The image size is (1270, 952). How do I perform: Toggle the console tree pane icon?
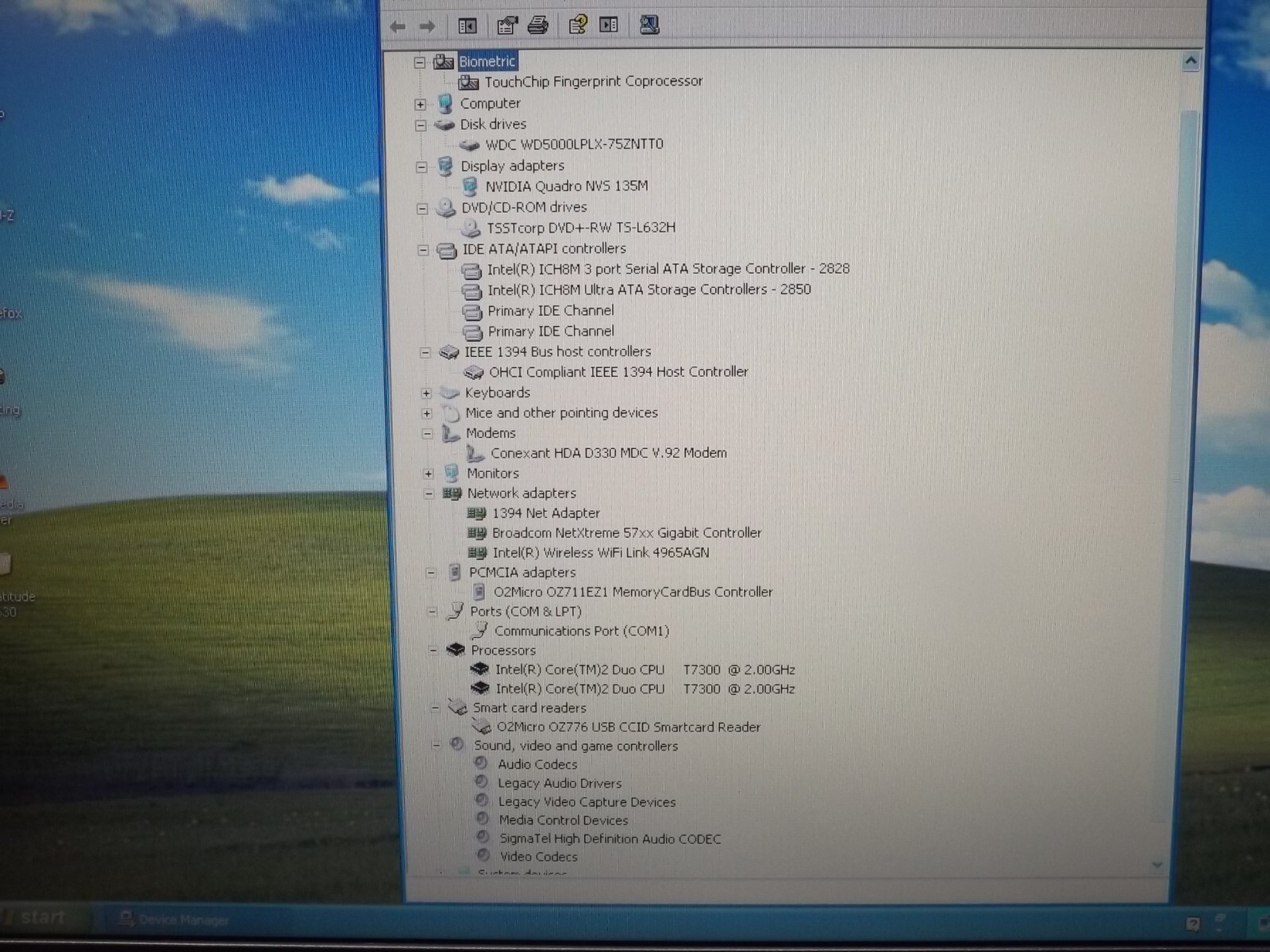click(x=468, y=26)
